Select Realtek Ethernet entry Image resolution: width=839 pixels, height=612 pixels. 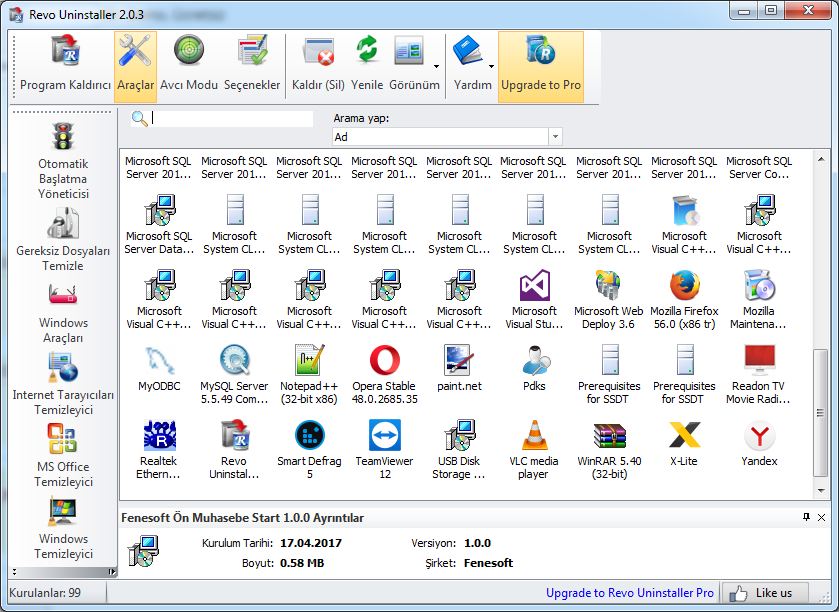click(x=159, y=449)
